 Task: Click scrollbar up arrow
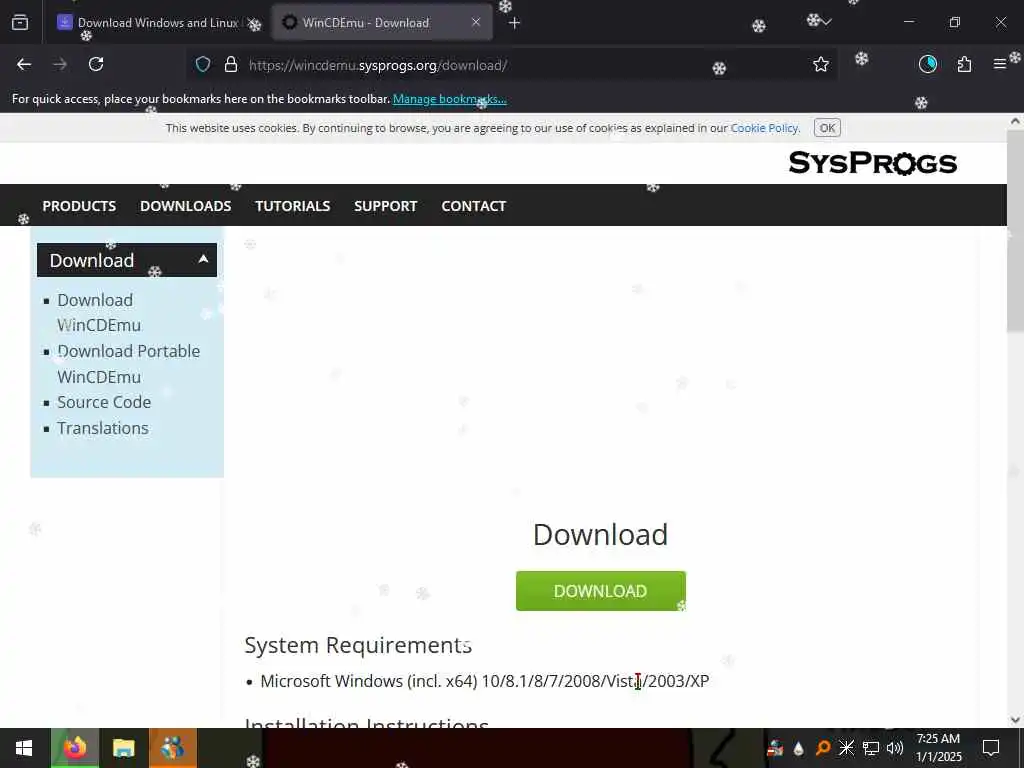(1015, 121)
